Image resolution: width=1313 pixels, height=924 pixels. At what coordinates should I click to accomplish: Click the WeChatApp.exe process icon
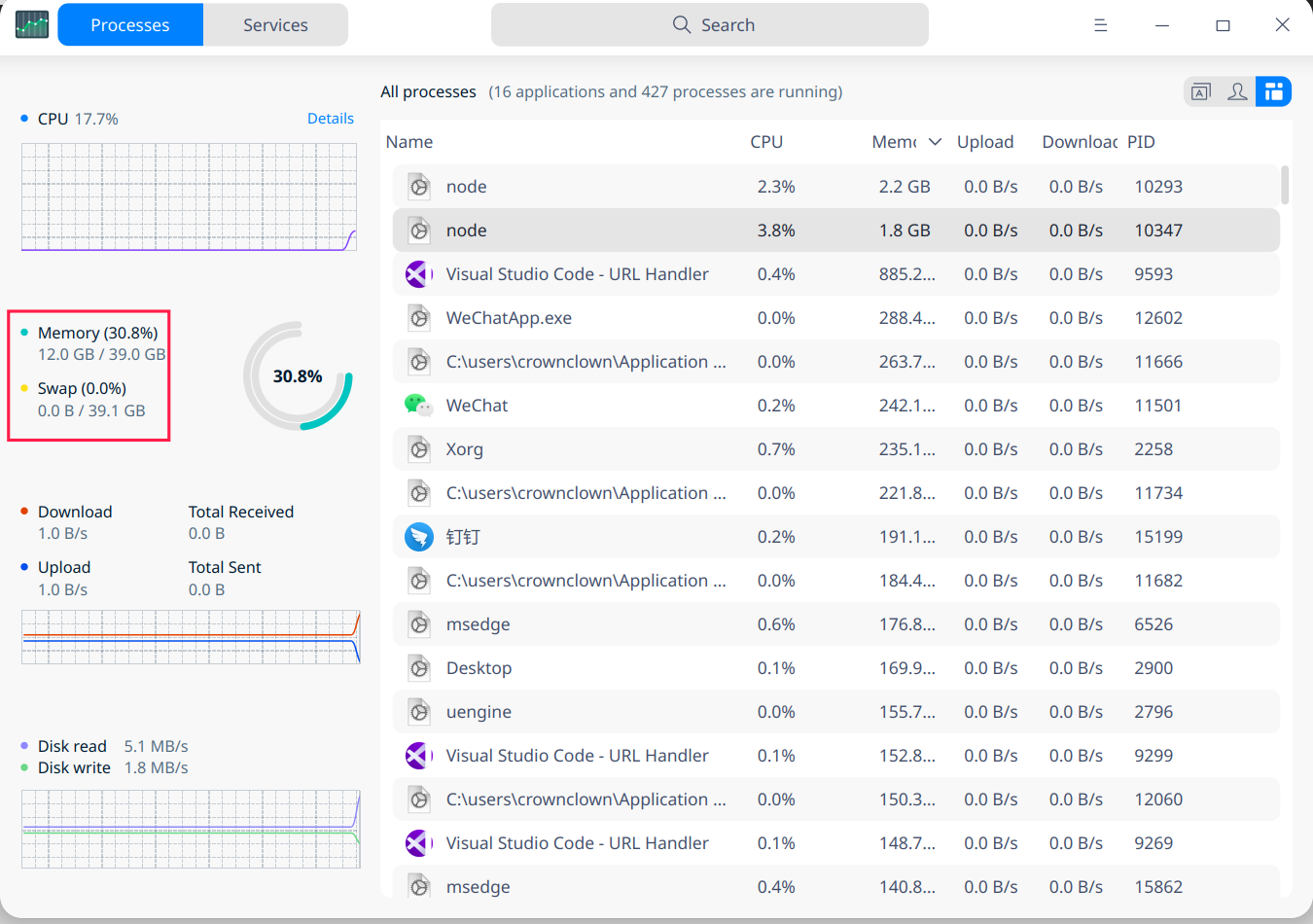click(418, 318)
